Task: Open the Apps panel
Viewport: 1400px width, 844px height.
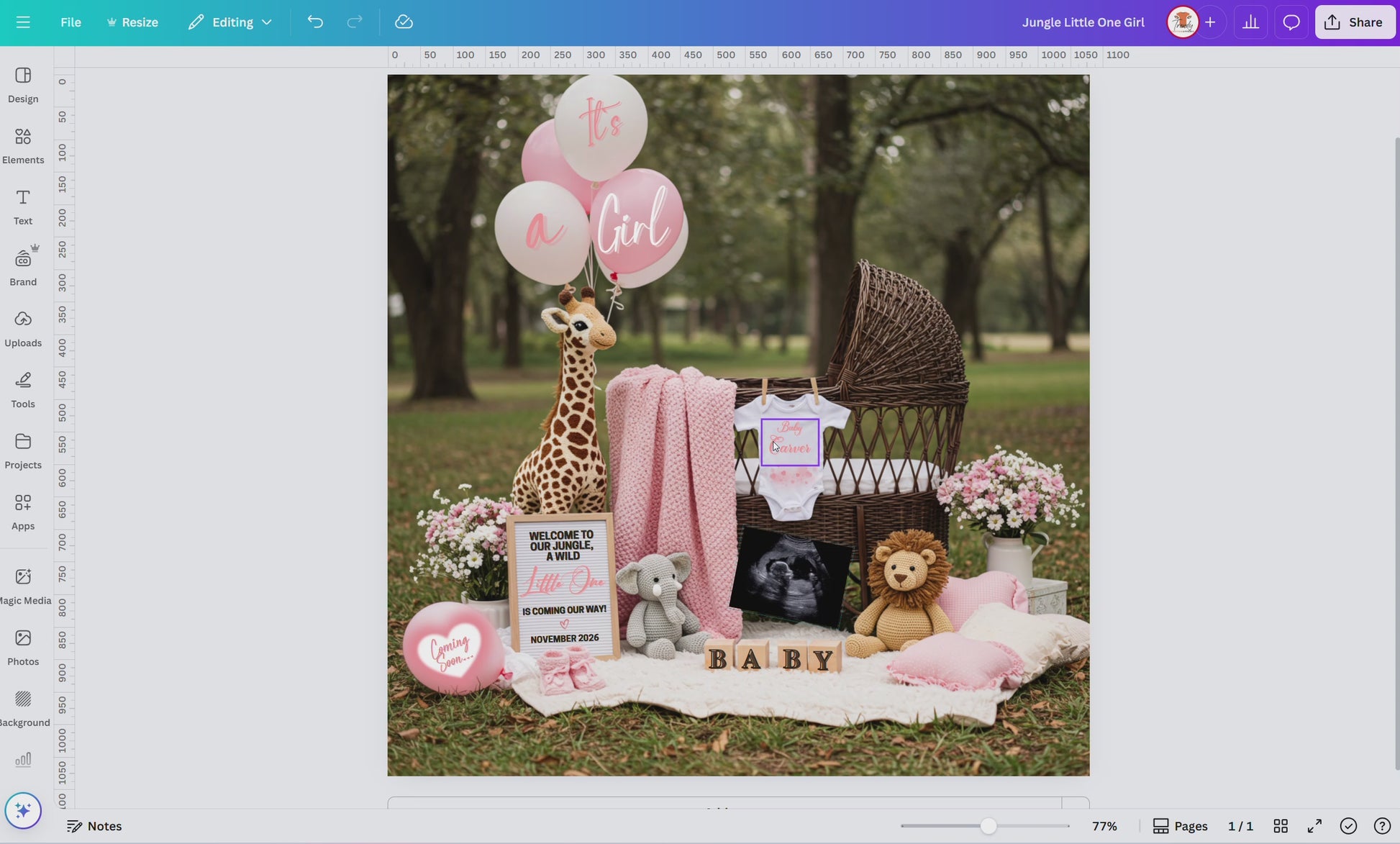Action: pos(23,512)
